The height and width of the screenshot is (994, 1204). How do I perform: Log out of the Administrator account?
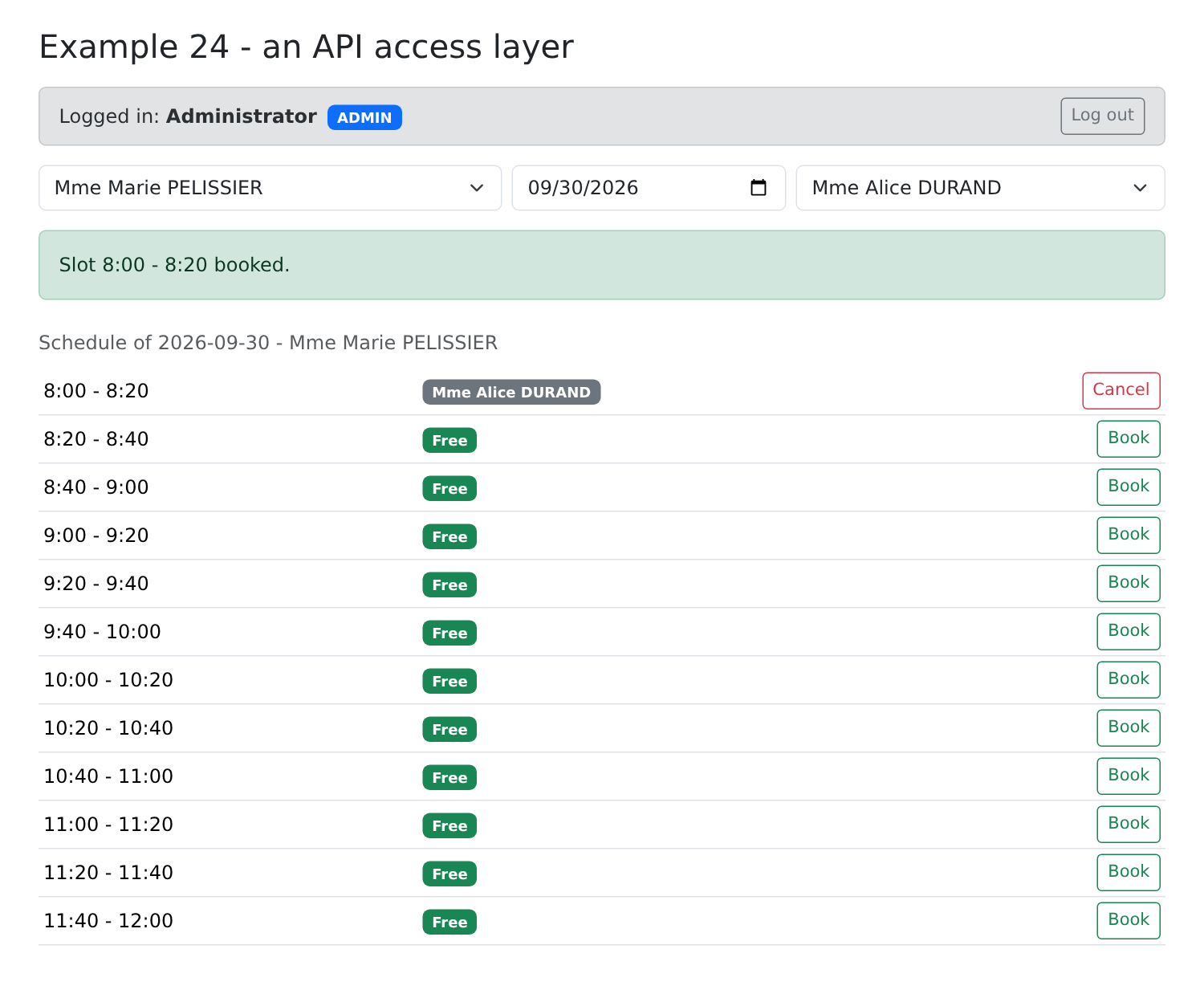click(x=1102, y=116)
